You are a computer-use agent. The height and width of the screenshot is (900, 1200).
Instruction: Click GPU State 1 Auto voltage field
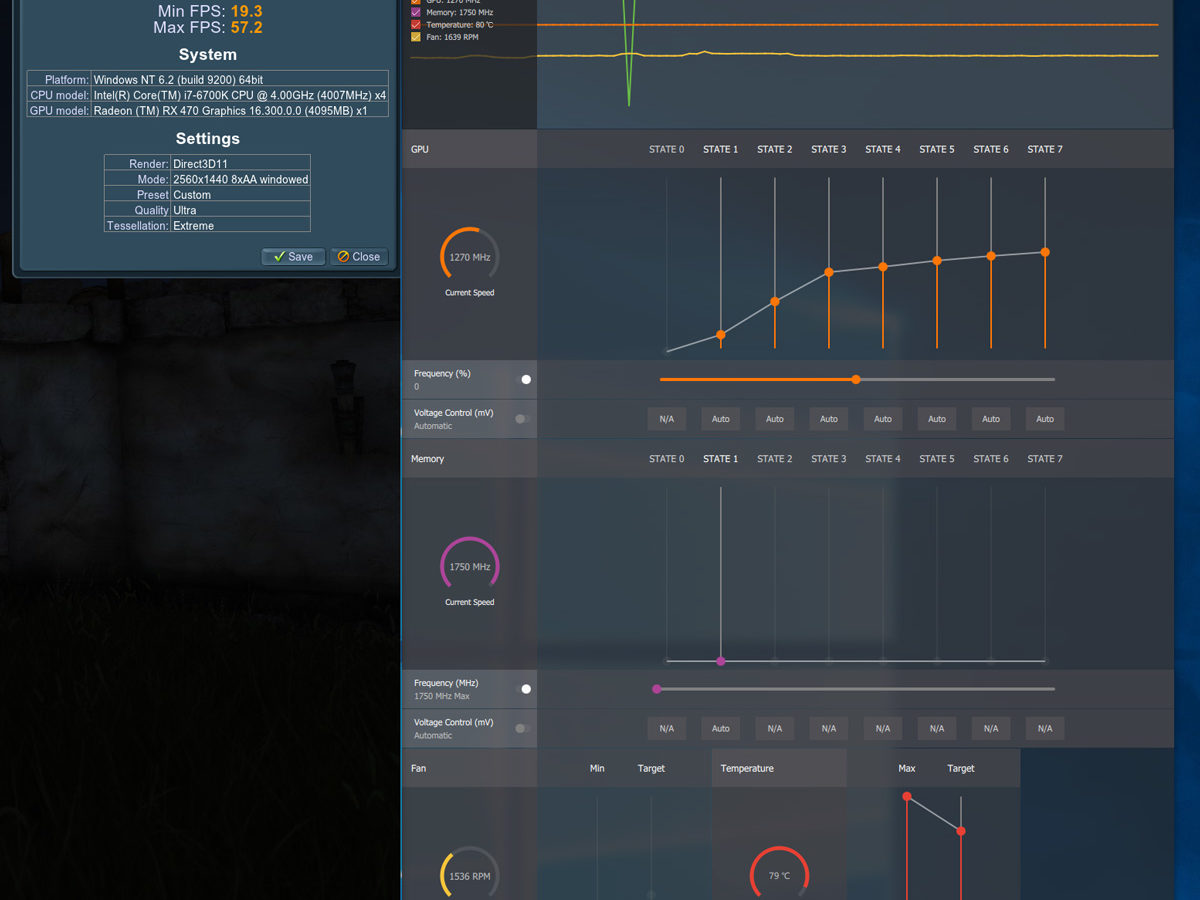(x=721, y=419)
